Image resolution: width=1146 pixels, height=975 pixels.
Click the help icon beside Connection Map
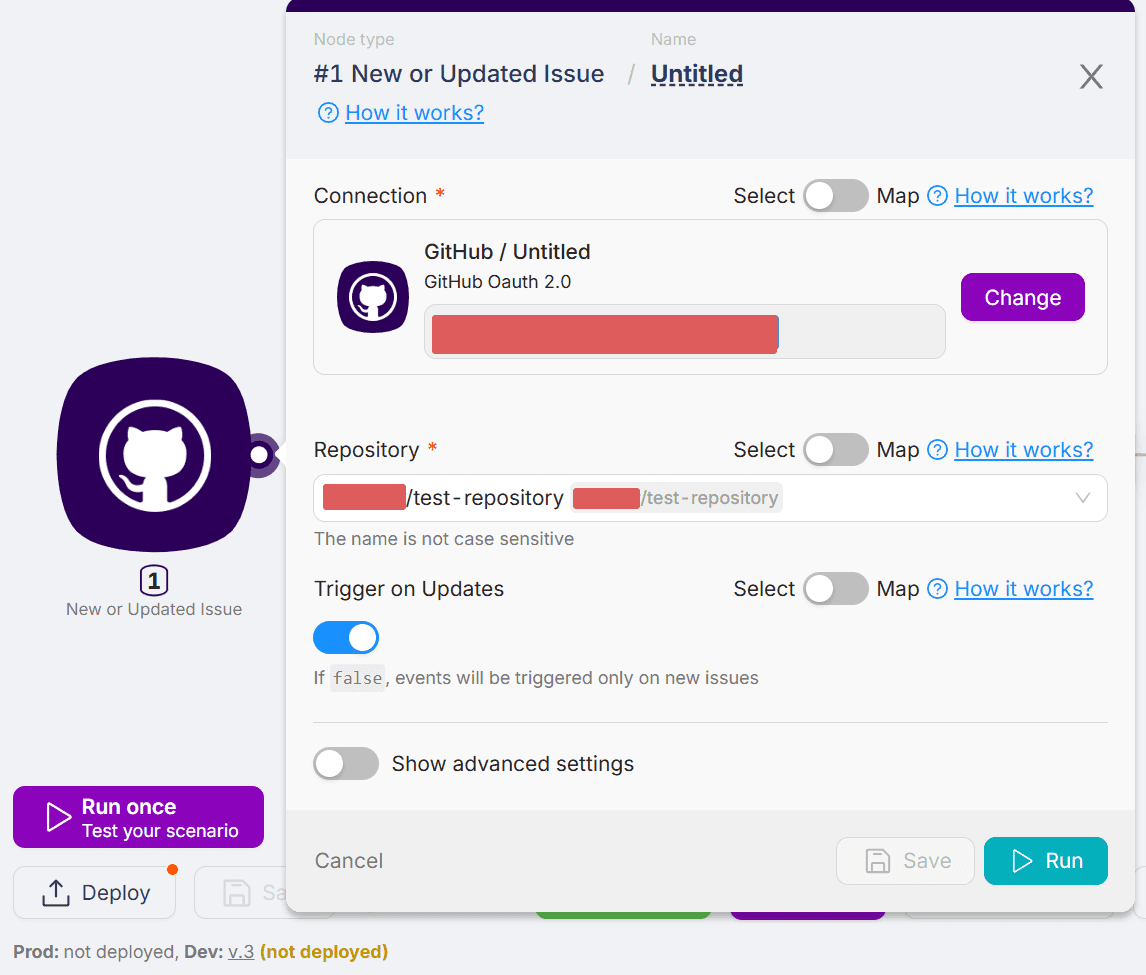937,196
